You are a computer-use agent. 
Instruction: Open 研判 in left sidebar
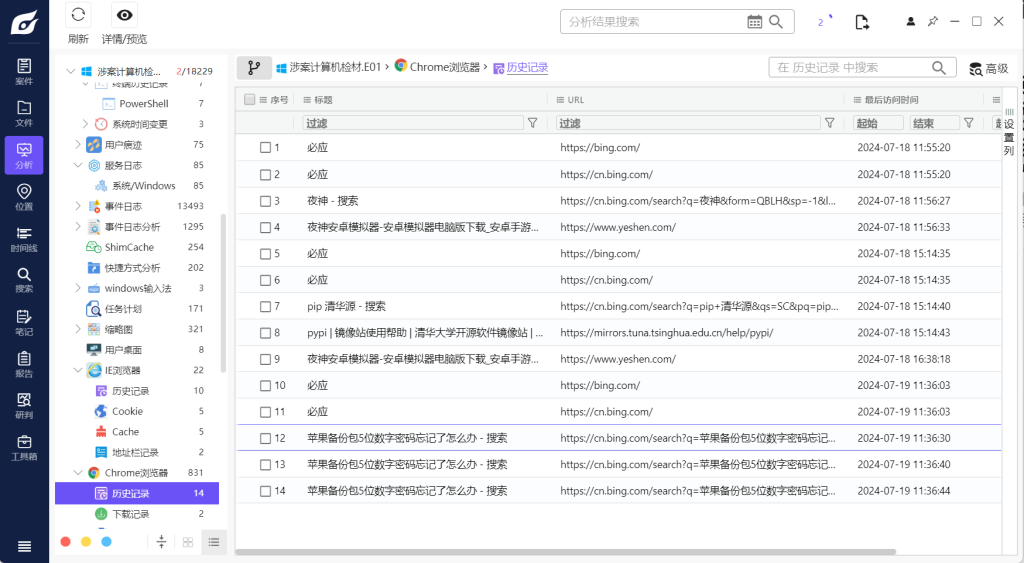click(x=24, y=406)
